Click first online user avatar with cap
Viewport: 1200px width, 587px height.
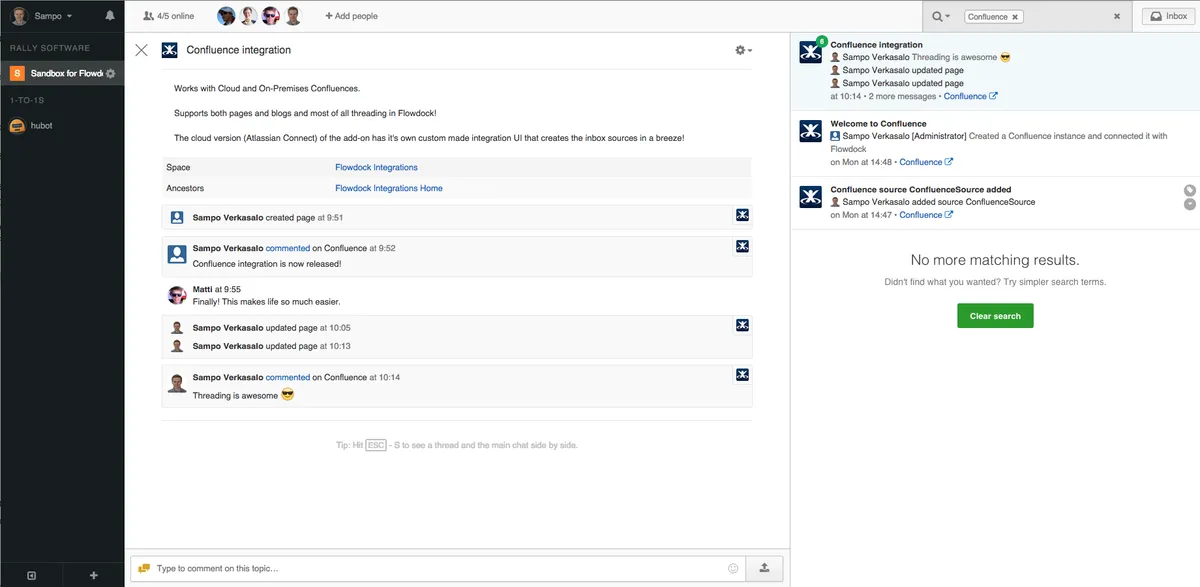(x=226, y=16)
